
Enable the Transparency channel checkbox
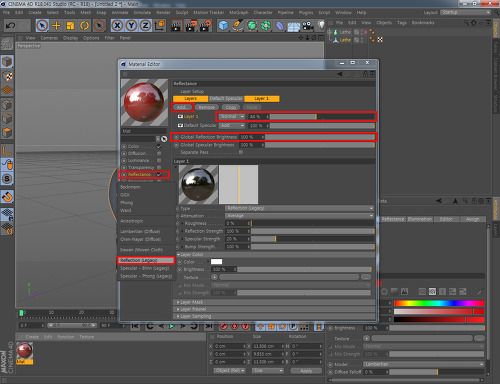coord(159,167)
